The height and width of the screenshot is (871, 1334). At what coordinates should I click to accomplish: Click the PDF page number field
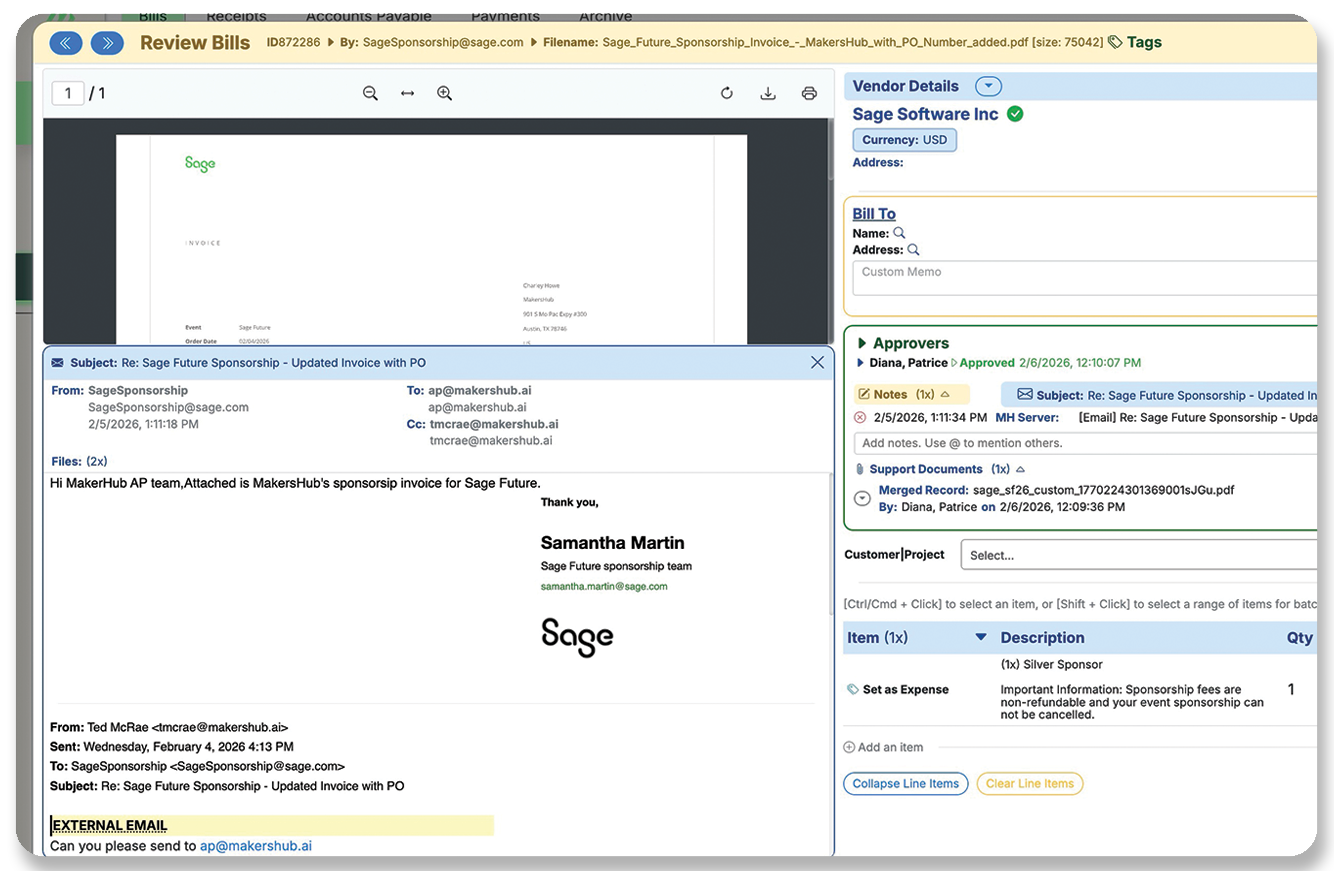click(x=68, y=93)
